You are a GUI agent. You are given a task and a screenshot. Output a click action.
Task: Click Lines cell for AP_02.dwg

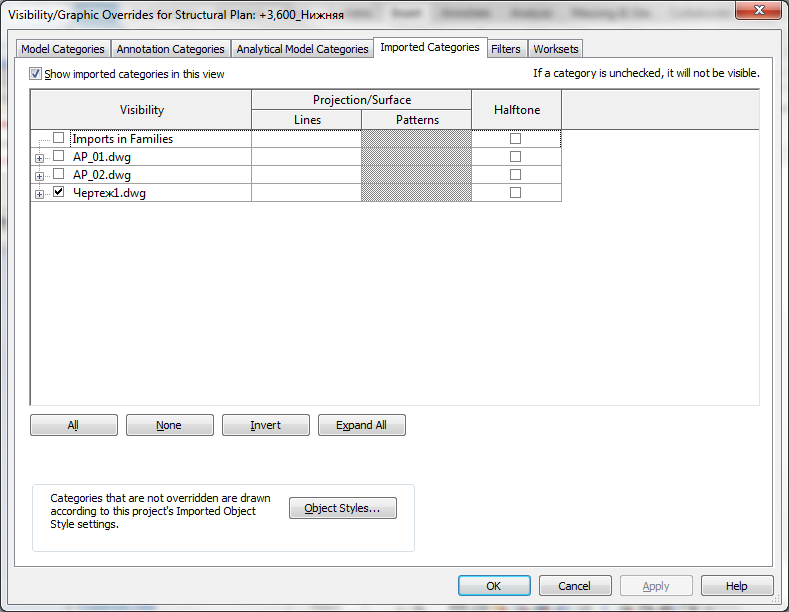point(306,175)
